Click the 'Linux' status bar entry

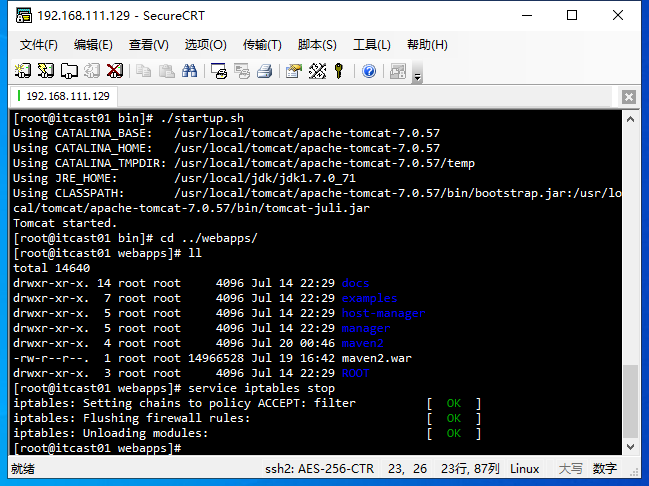(x=524, y=469)
